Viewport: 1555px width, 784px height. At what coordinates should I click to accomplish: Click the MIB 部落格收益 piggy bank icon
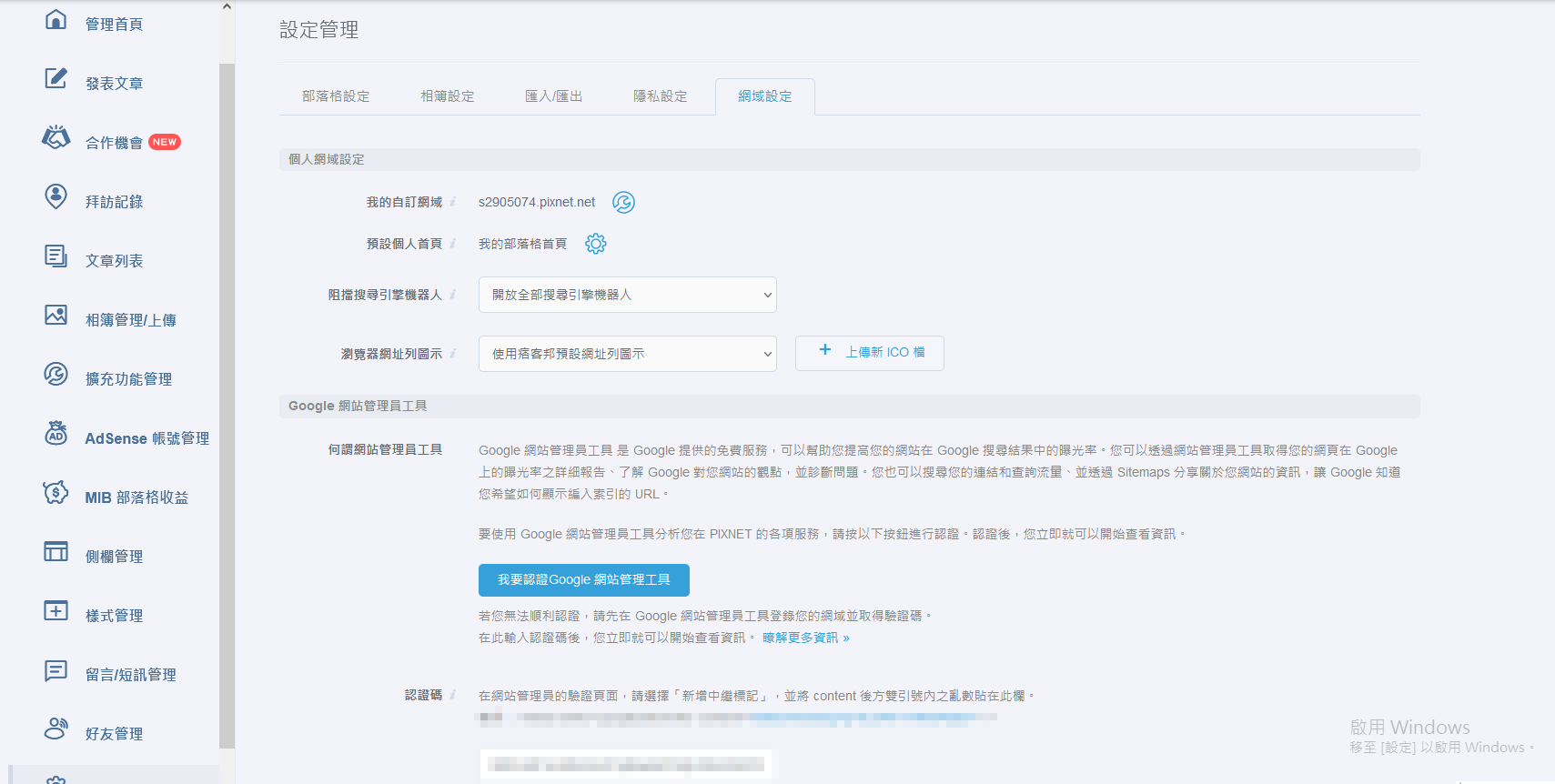point(56,492)
